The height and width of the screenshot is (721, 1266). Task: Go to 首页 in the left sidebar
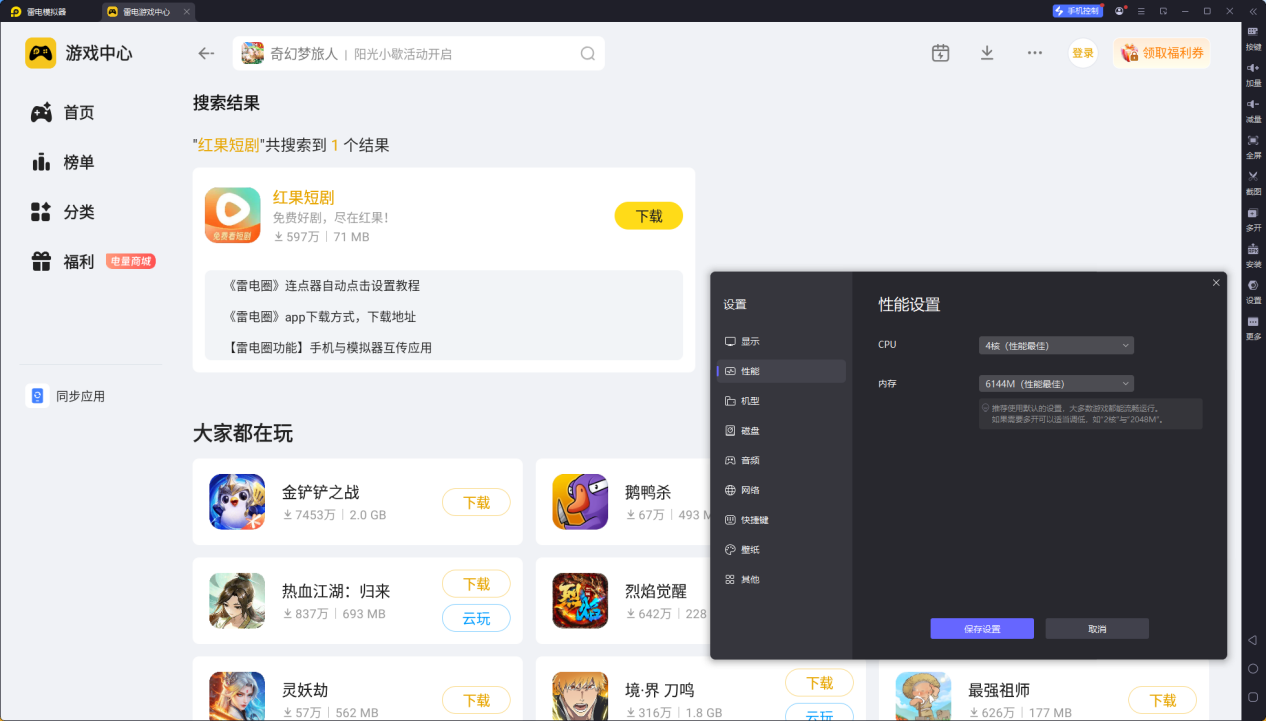[x=62, y=113]
